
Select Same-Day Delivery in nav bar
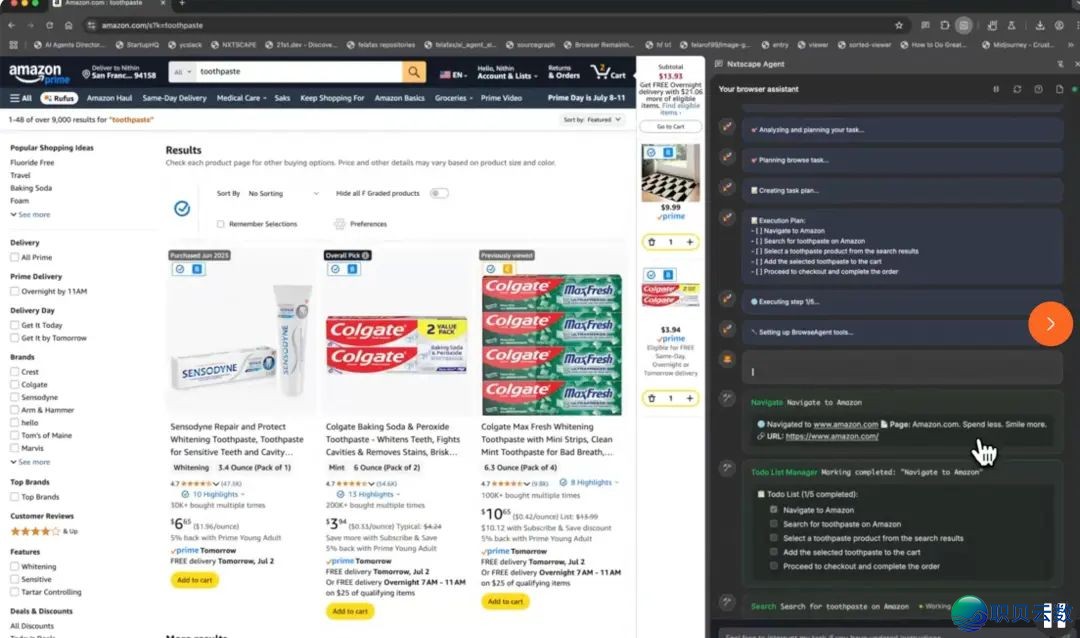tap(174, 98)
